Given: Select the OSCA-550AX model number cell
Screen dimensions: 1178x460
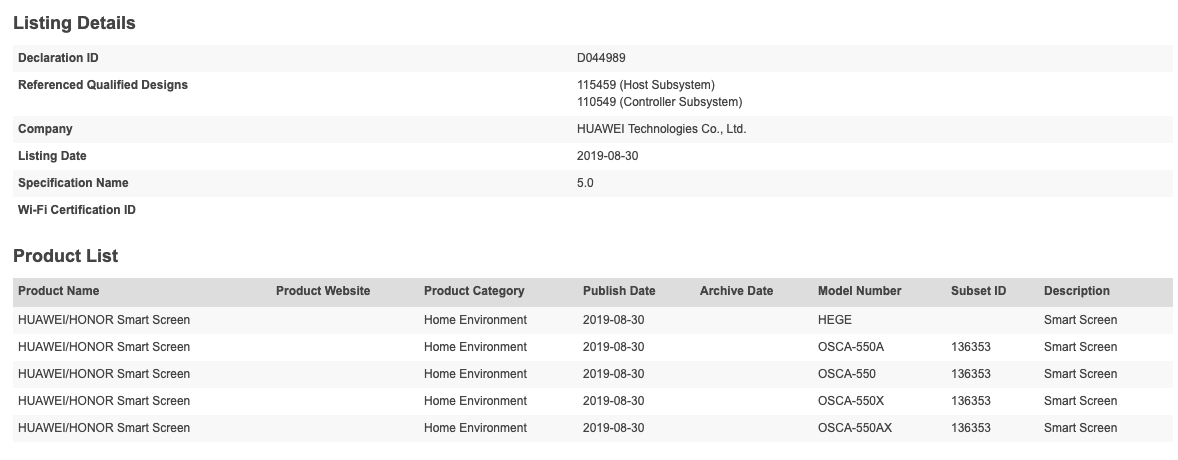Looking at the screenshot, I should (856, 428).
